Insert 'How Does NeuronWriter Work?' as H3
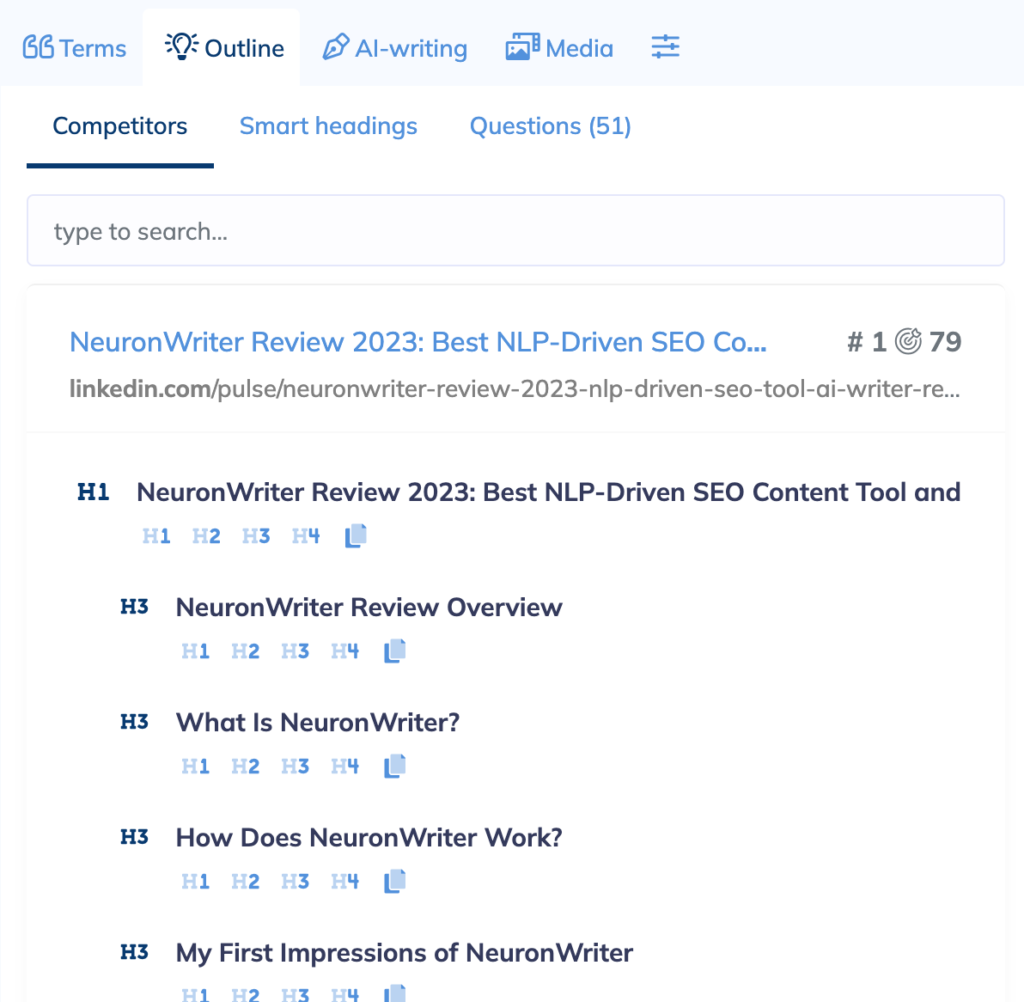 click(295, 882)
